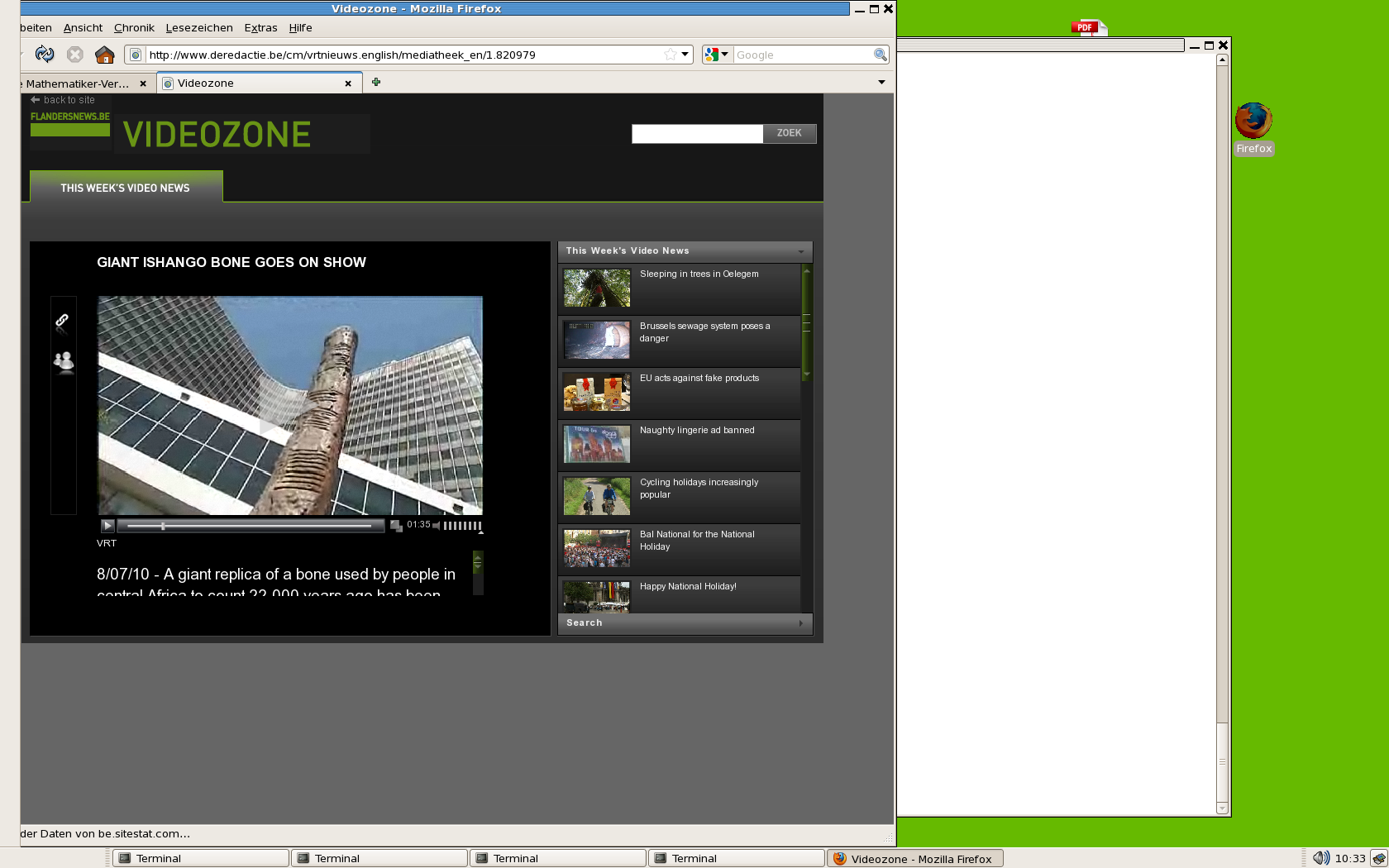
Task: Share video via the people icon
Action: [x=63, y=361]
